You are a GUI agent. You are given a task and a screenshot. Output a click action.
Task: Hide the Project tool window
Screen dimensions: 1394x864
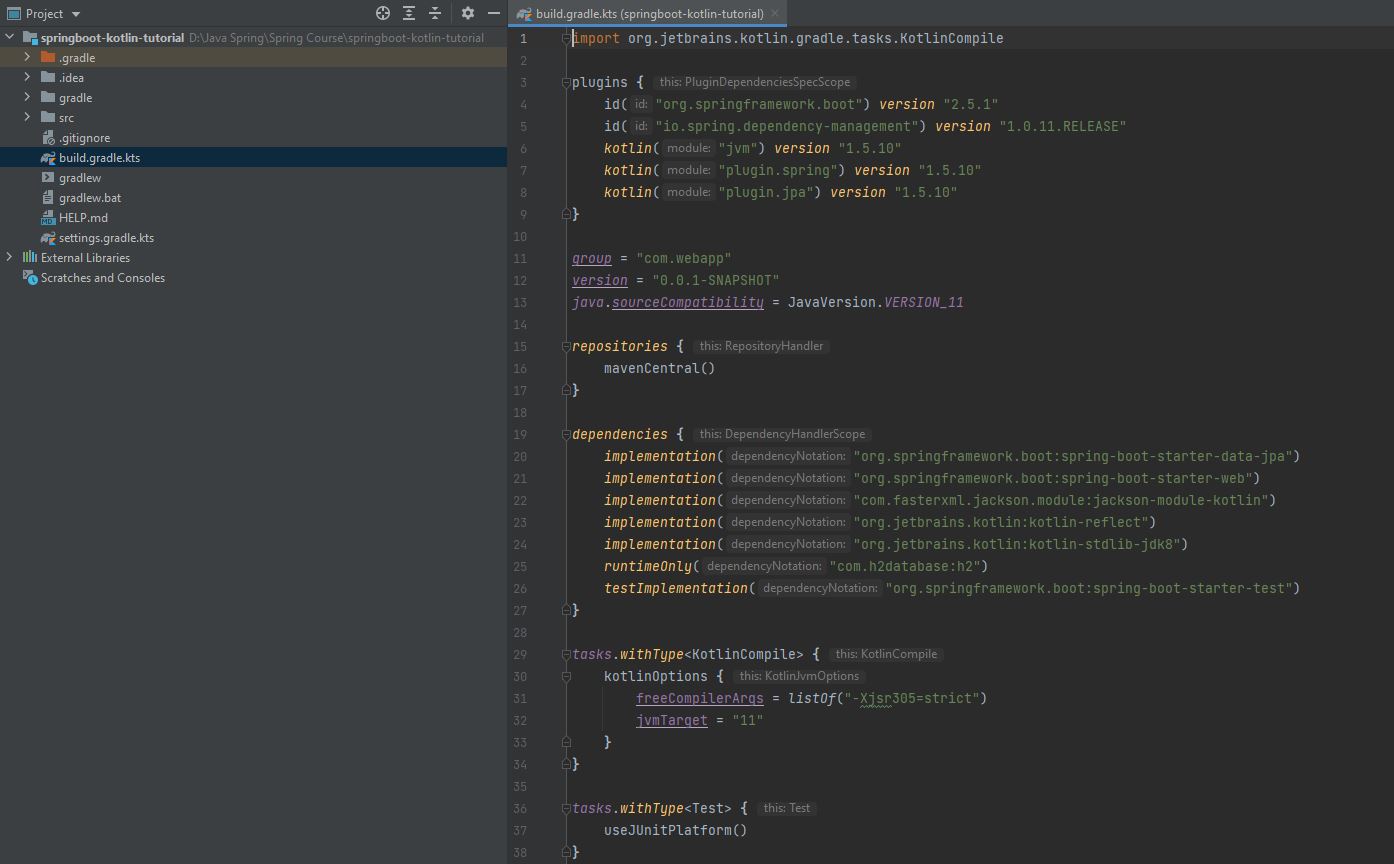[493, 13]
